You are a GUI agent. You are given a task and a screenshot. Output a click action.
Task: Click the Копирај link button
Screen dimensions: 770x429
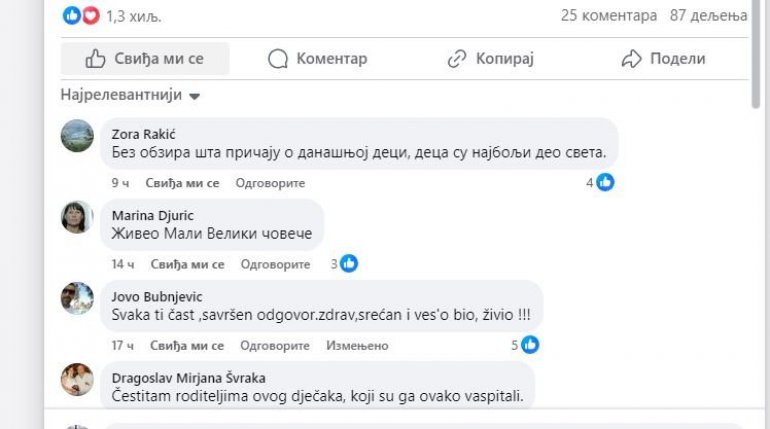(x=491, y=59)
